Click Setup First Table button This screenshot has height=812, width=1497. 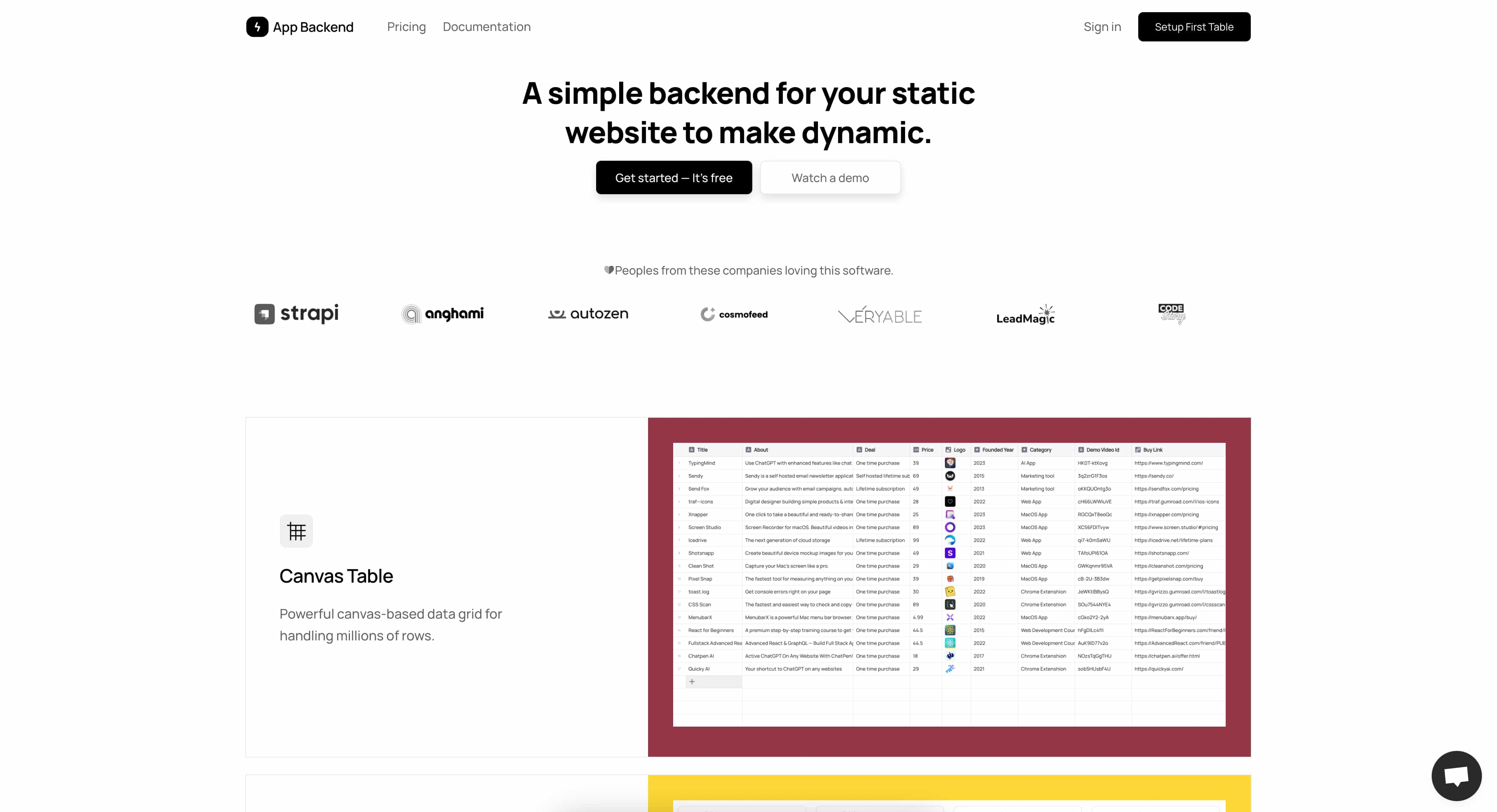tap(1194, 27)
